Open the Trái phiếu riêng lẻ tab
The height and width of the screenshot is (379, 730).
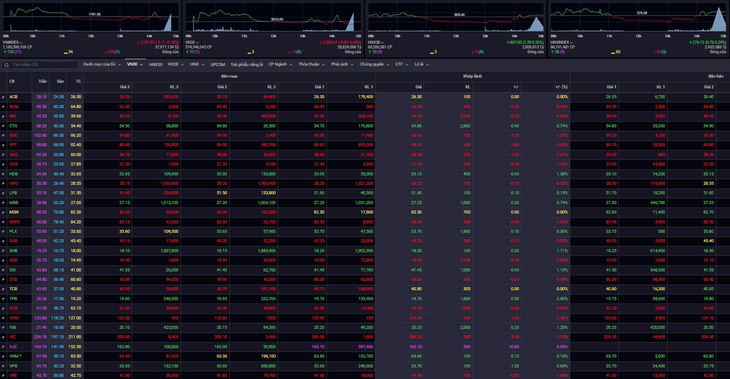(x=247, y=65)
